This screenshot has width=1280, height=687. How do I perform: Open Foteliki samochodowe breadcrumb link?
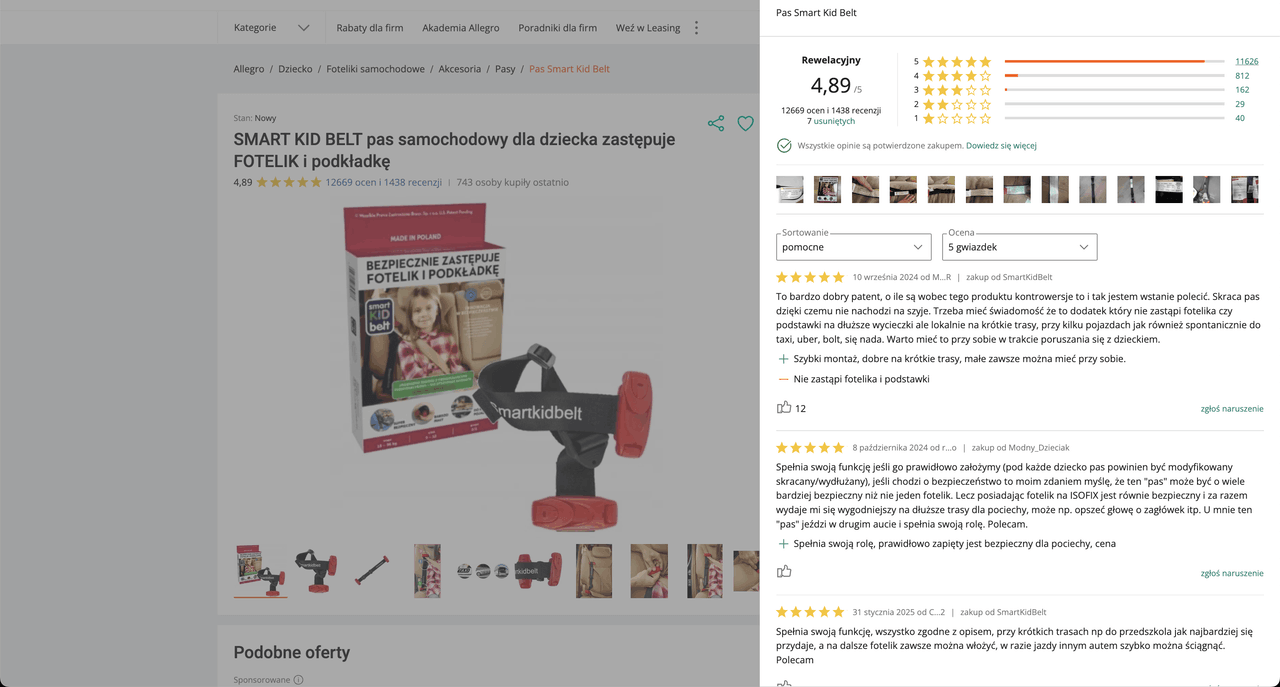tap(375, 69)
